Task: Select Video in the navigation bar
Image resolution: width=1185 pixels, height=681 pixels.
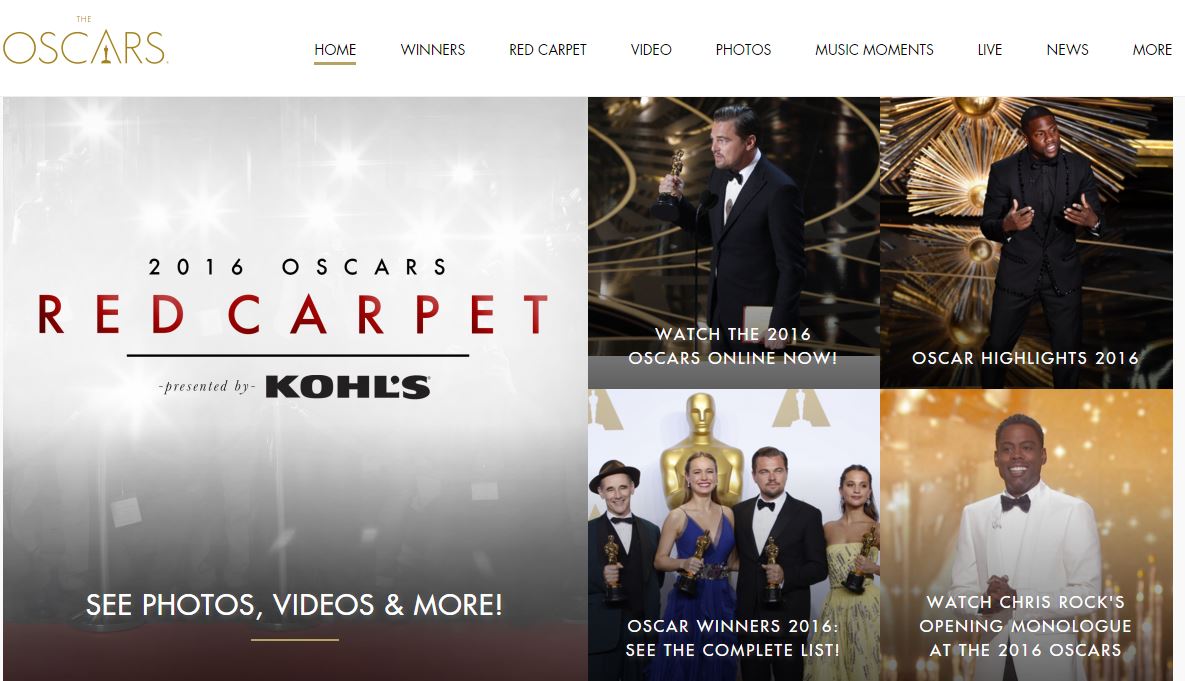Action: tap(651, 50)
